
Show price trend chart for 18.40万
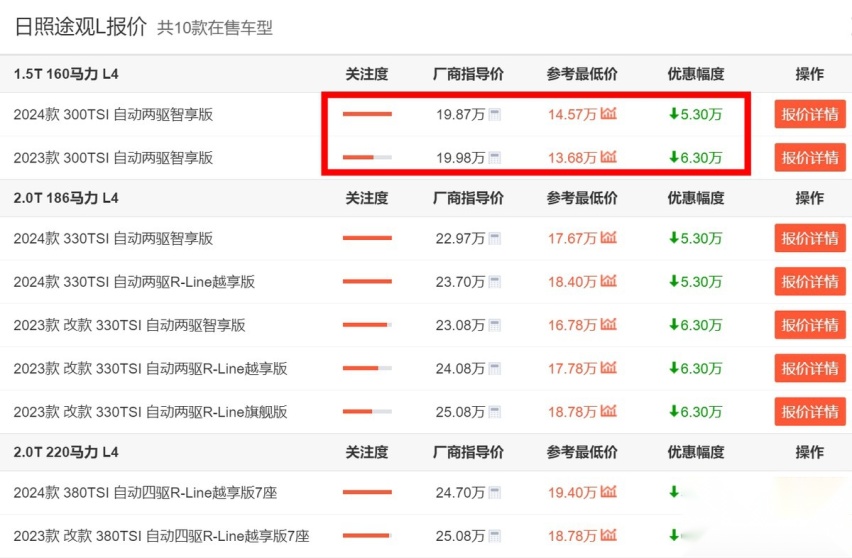(x=609, y=281)
